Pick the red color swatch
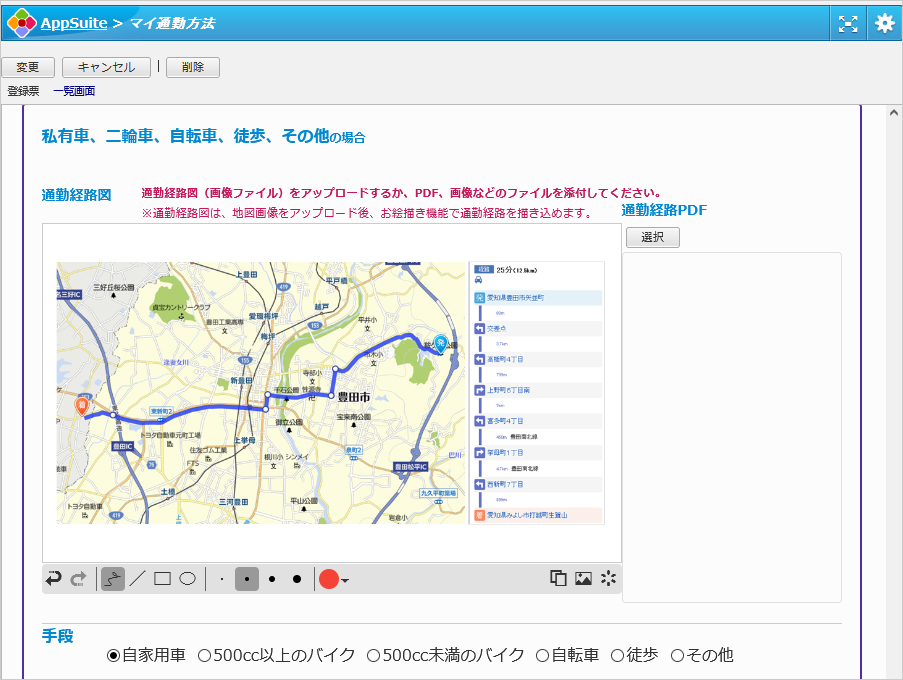The width and height of the screenshot is (903, 680). coord(328,578)
